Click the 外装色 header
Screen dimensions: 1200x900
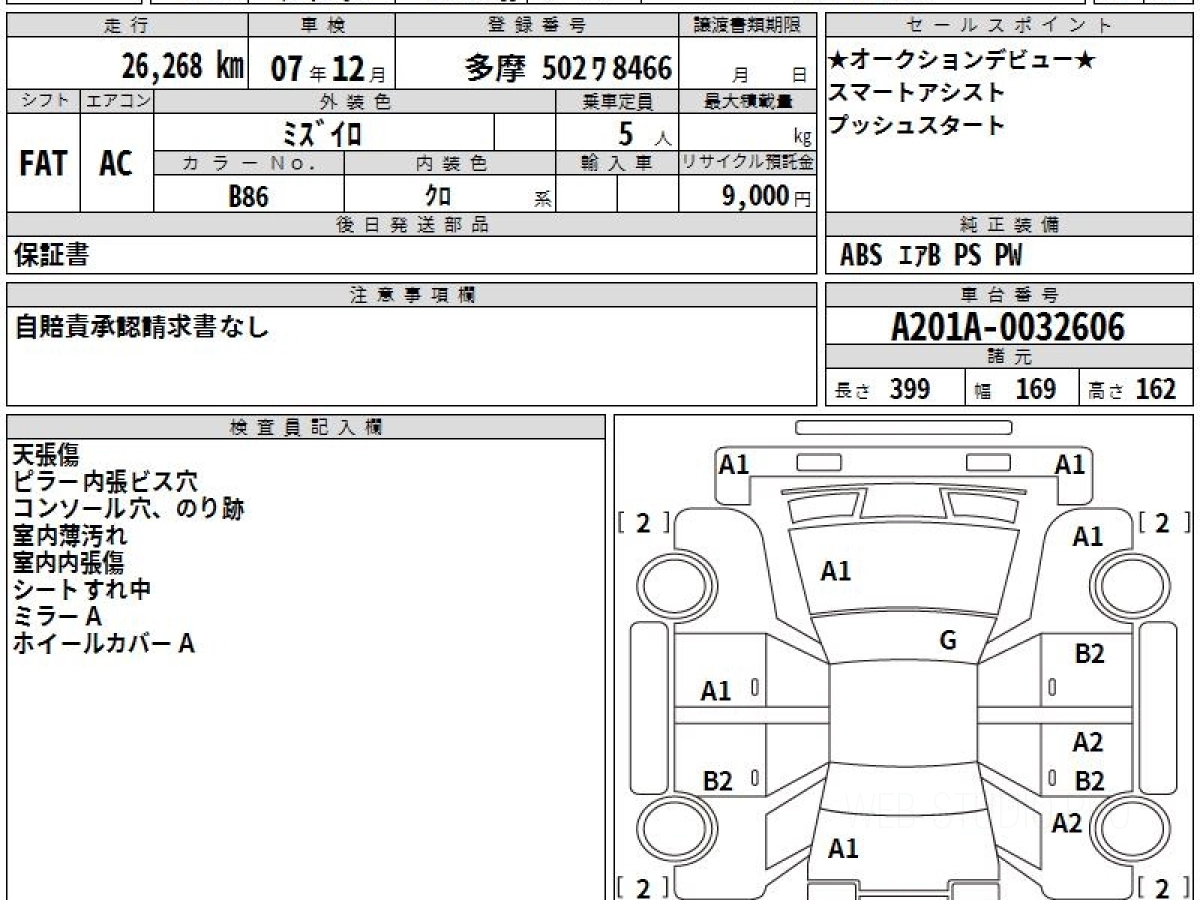click(x=355, y=101)
